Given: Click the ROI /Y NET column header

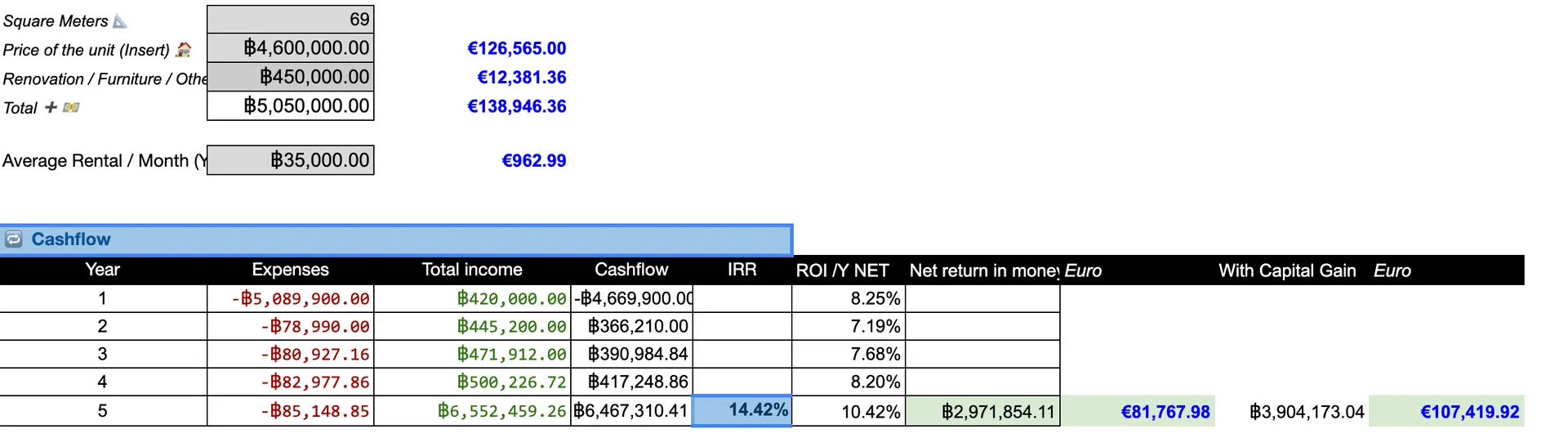Looking at the screenshot, I should click(842, 270).
